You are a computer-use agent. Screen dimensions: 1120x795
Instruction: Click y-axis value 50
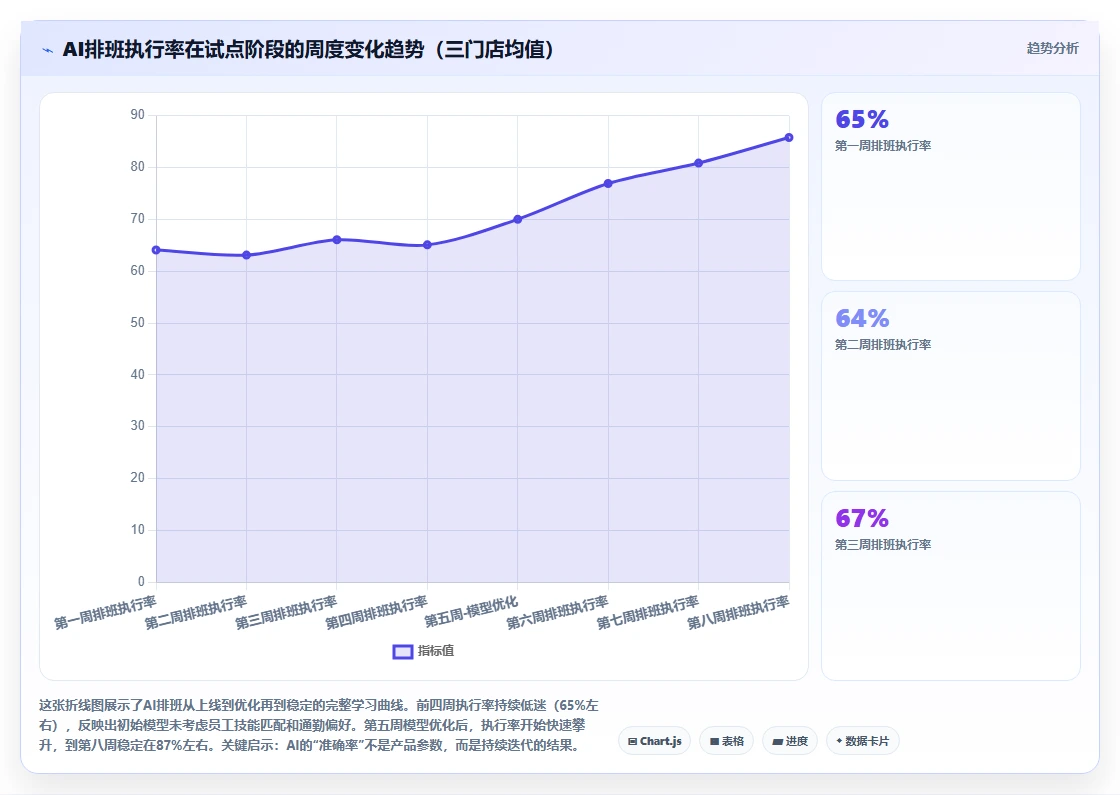[137, 323]
